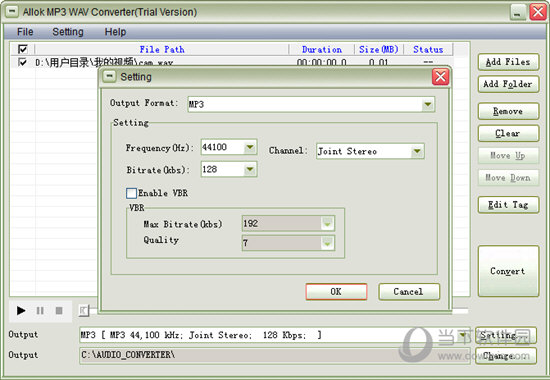Enable VBR checkbox
The width and height of the screenshot is (550, 380).
pos(131,193)
